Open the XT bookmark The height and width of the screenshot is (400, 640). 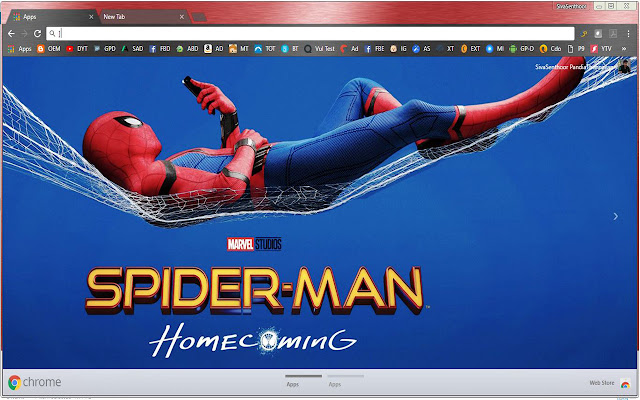tap(445, 49)
